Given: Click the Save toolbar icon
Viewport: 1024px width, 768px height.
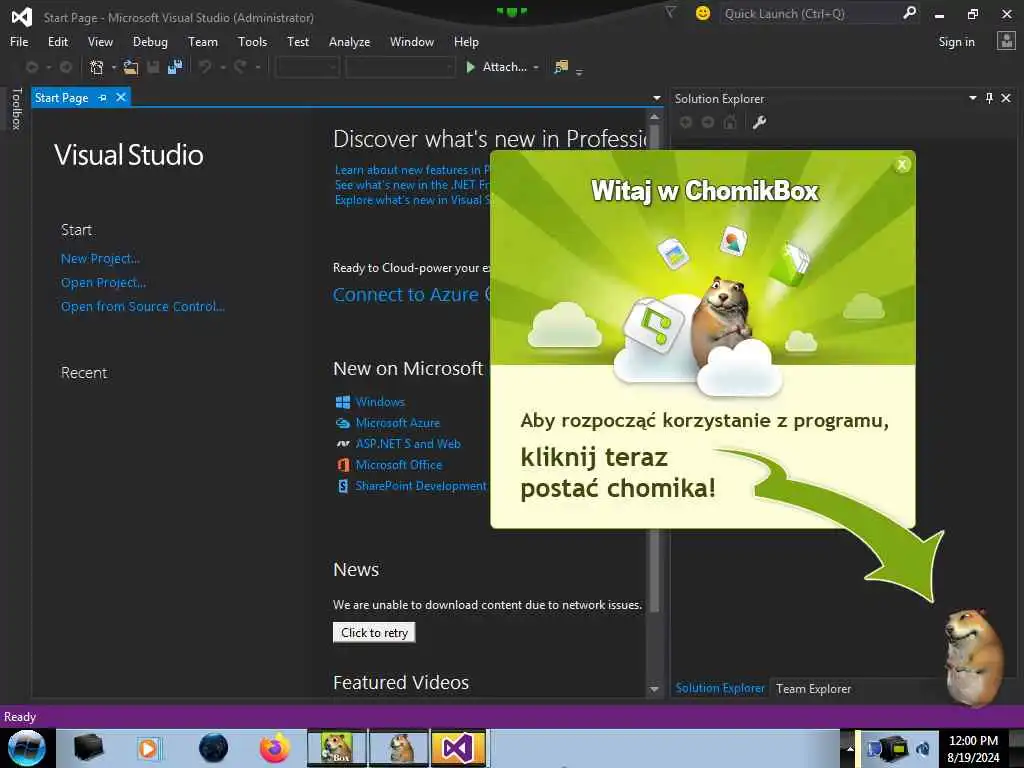Looking at the screenshot, I should (153, 67).
